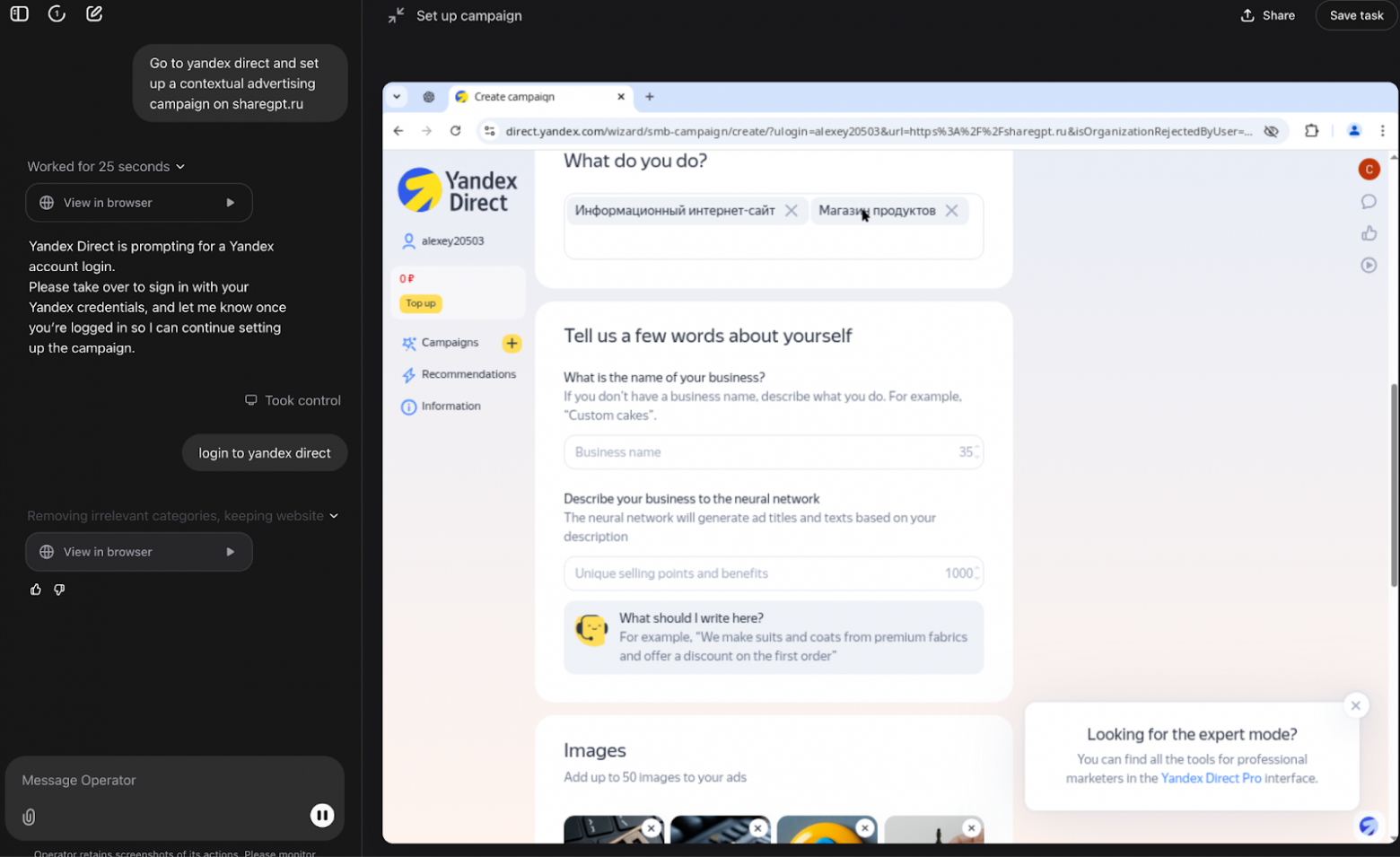The image size is (1400, 857).
Task: Click the thumbs up icon on the page's right edge
Action: click(x=1369, y=233)
